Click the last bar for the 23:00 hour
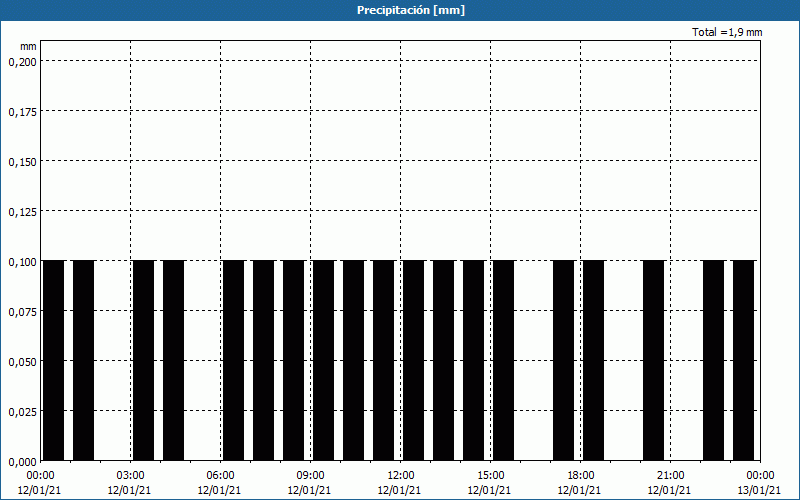This screenshot has width=800, height=500. pyautogui.click(x=744, y=360)
